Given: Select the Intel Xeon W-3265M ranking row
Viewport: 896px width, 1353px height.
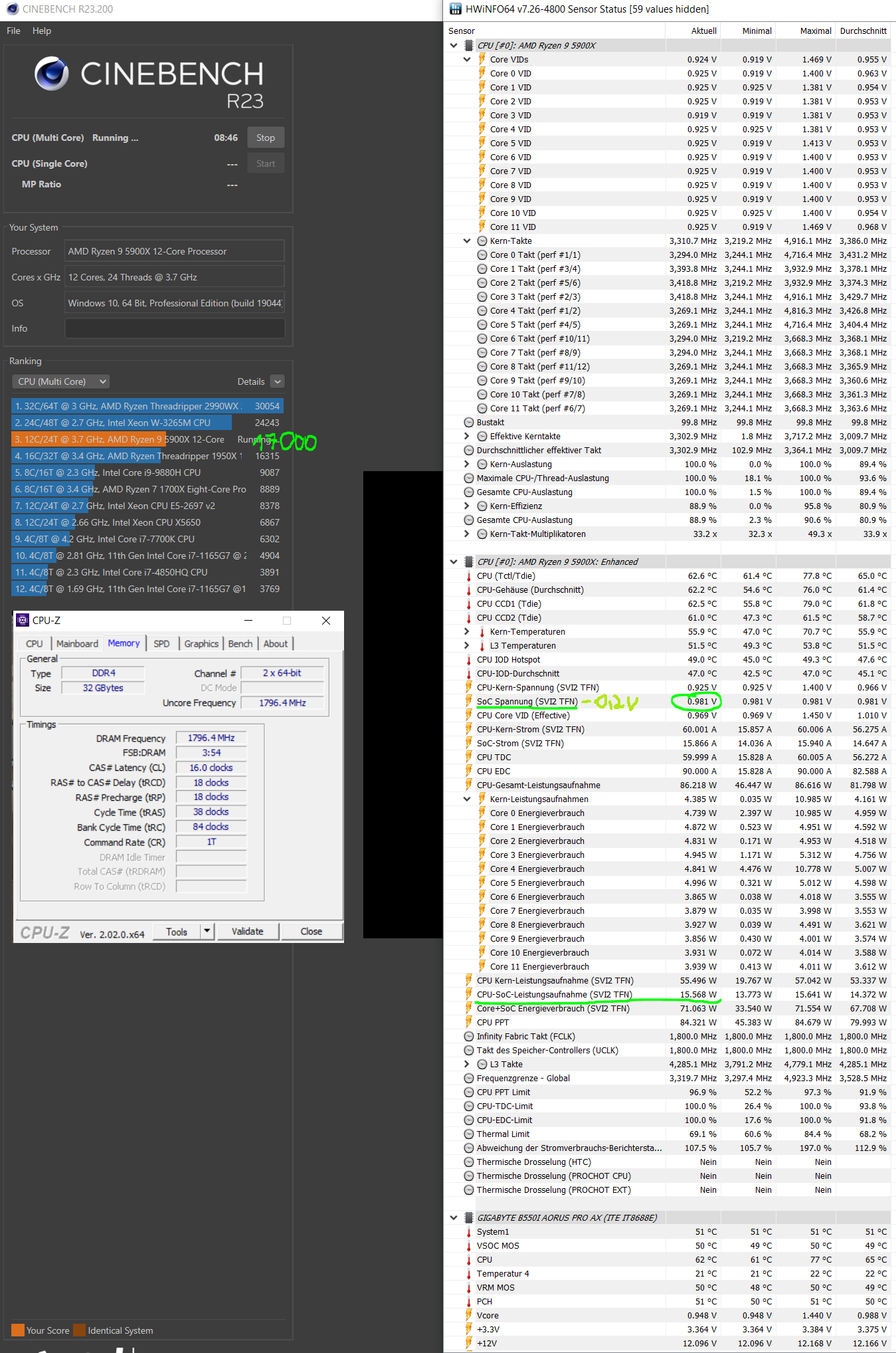Looking at the screenshot, I should [147, 423].
